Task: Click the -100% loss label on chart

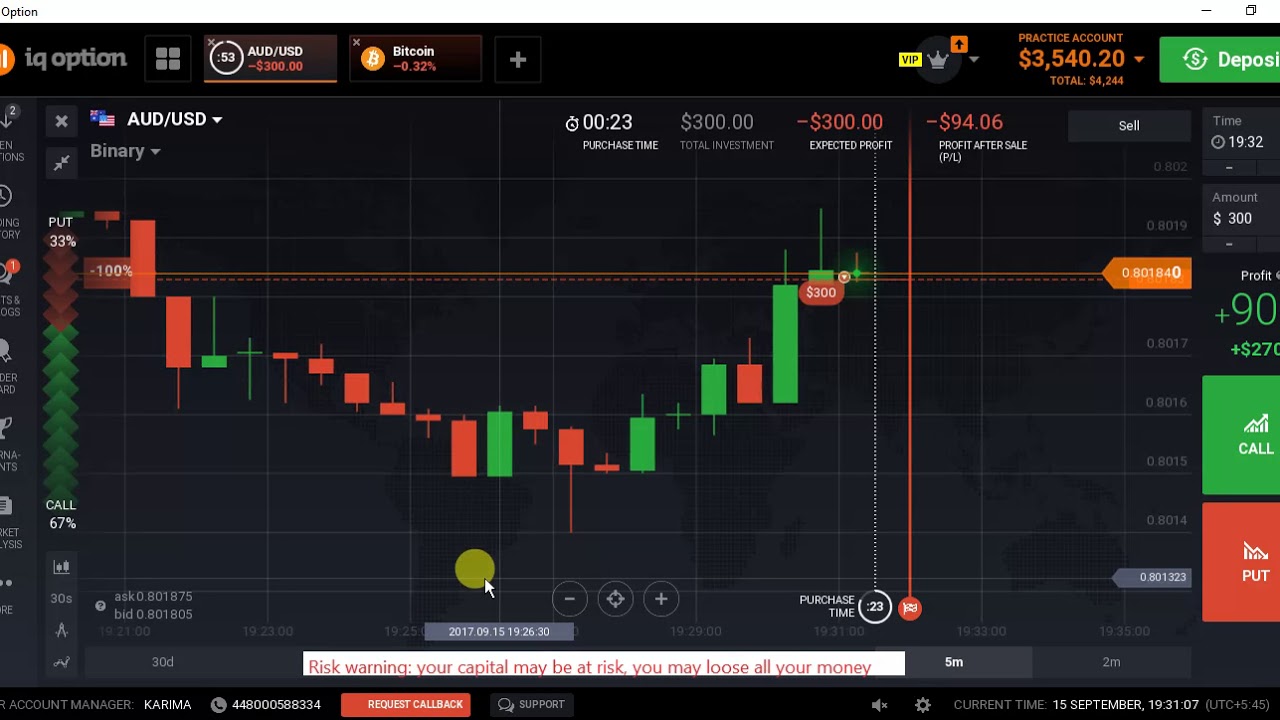Action: pos(109,271)
